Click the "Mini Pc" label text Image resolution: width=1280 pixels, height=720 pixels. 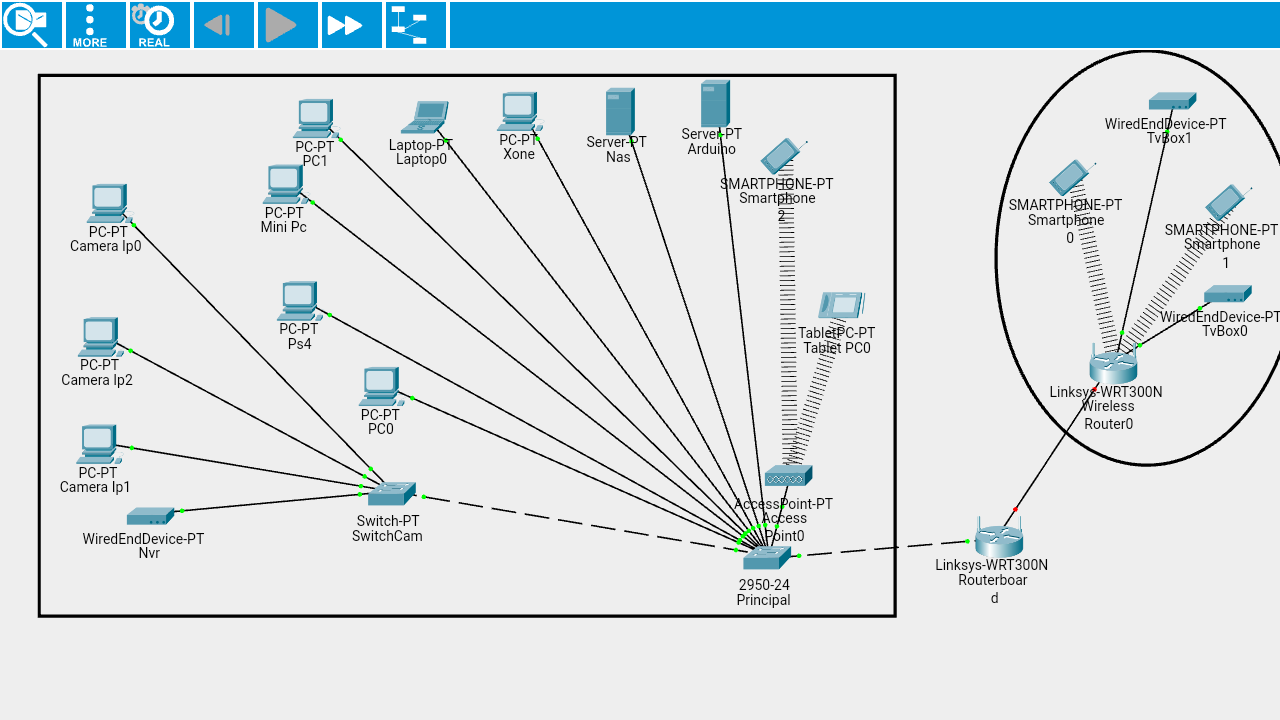point(284,227)
